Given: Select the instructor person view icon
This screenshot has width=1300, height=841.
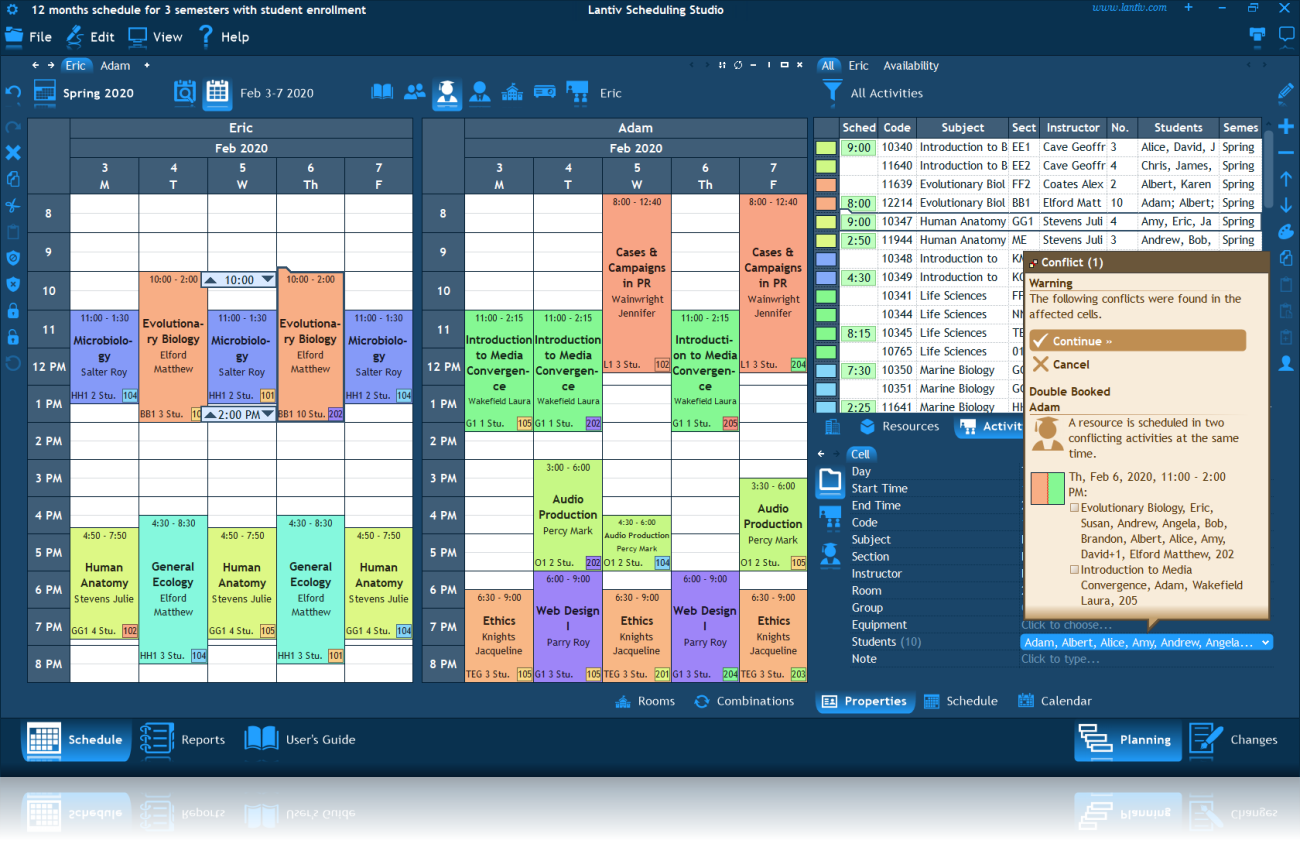Looking at the screenshot, I should (480, 92).
